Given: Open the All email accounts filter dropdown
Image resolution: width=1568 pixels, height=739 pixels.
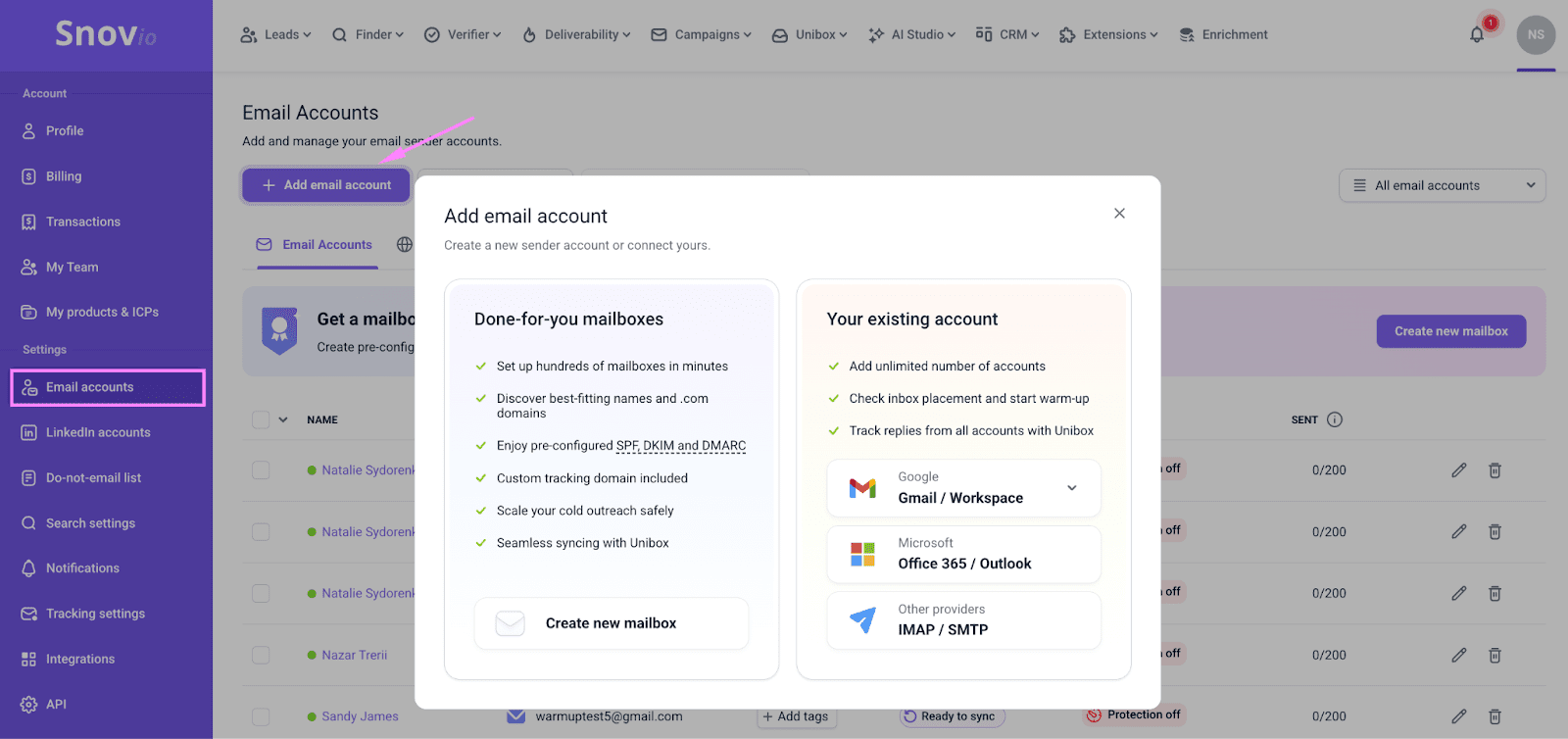Looking at the screenshot, I should coord(1442,185).
